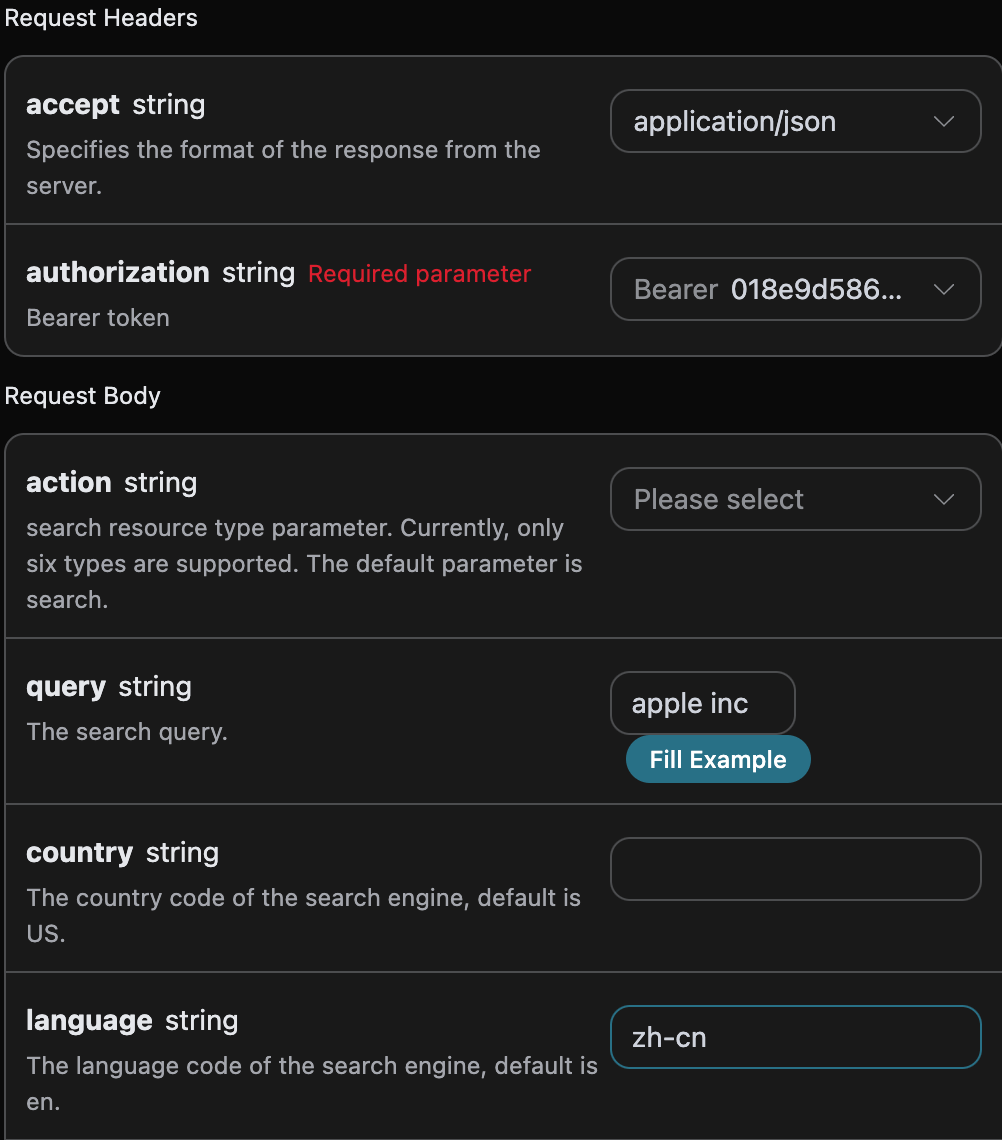Image resolution: width=1002 pixels, height=1140 pixels.
Task: Focus the query field containing 'apple inc'
Action: (x=702, y=703)
